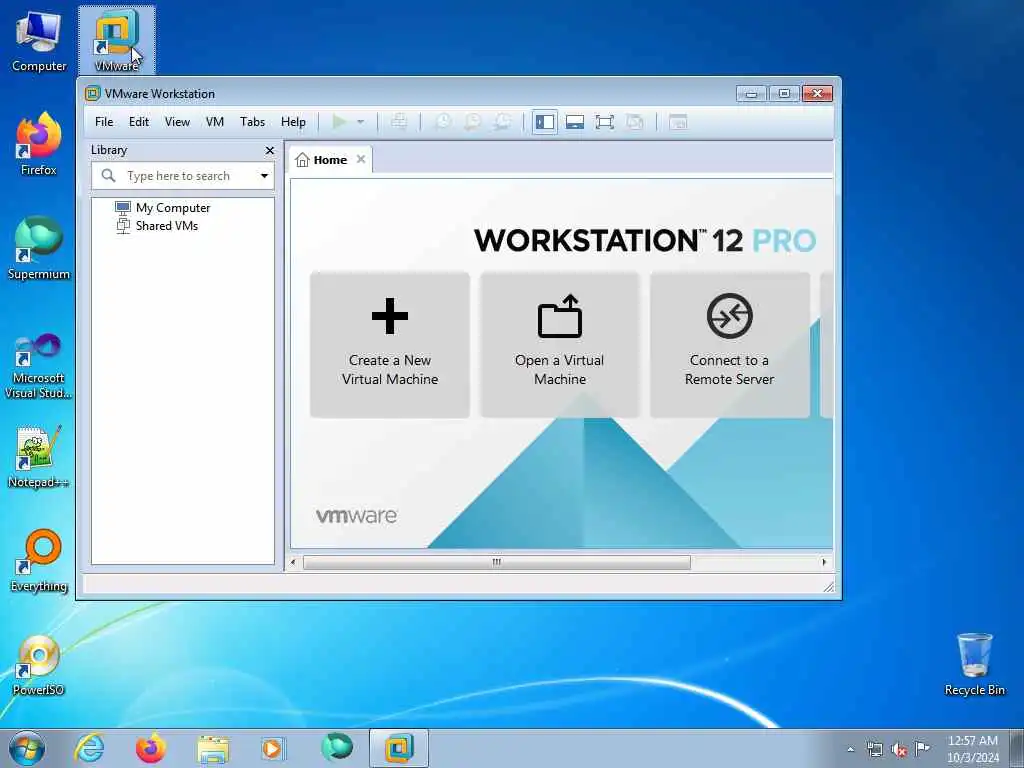Open the Help menu

[293, 122]
